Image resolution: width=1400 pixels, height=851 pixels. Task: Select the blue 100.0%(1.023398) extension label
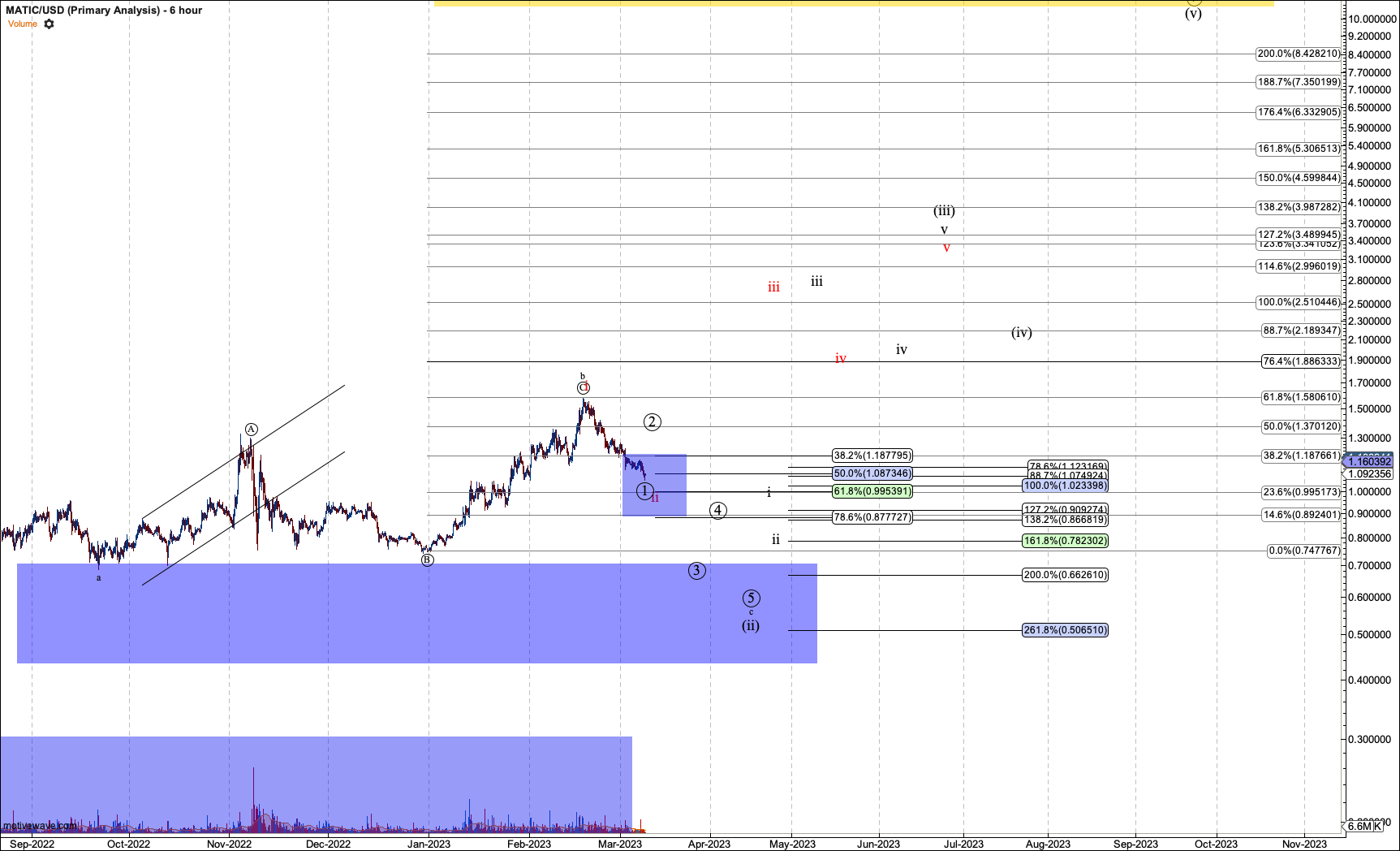point(1066,486)
